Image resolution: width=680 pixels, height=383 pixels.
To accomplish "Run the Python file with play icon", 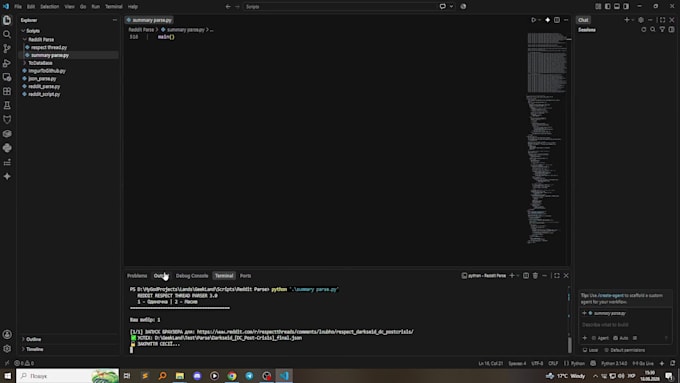I will pyautogui.click(x=533, y=20).
